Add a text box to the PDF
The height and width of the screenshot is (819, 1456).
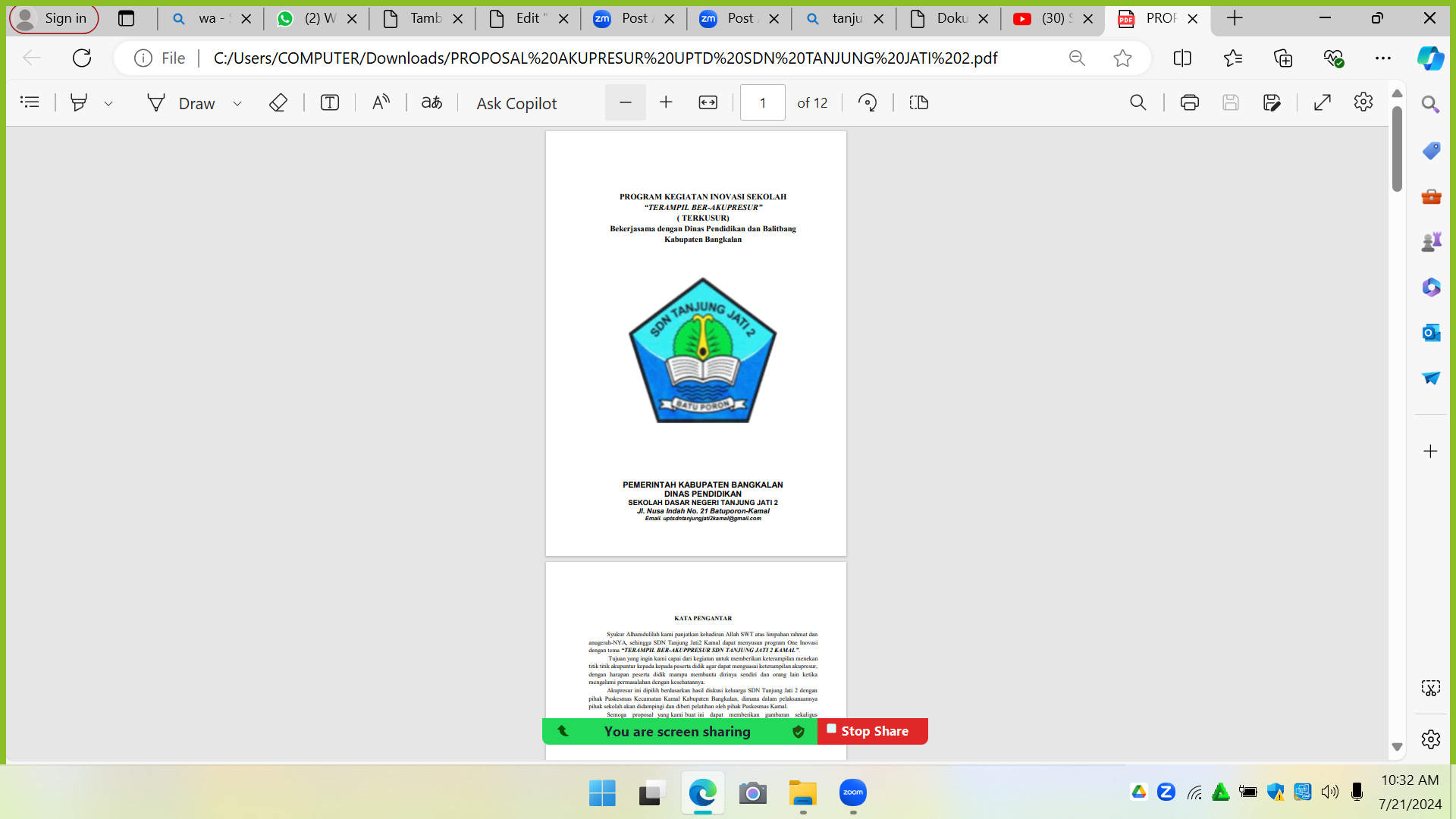coord(330,102)
